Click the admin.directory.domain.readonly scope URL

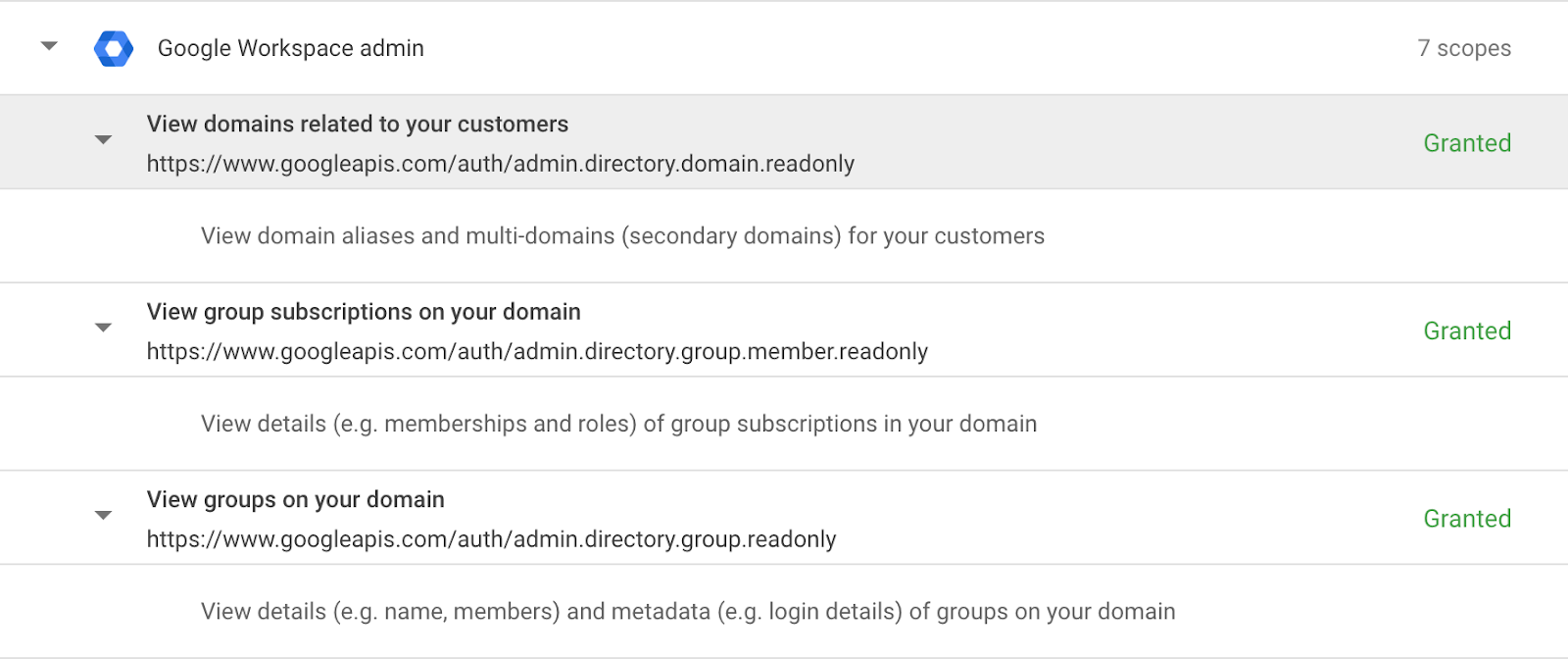click(x=500, y=164)
